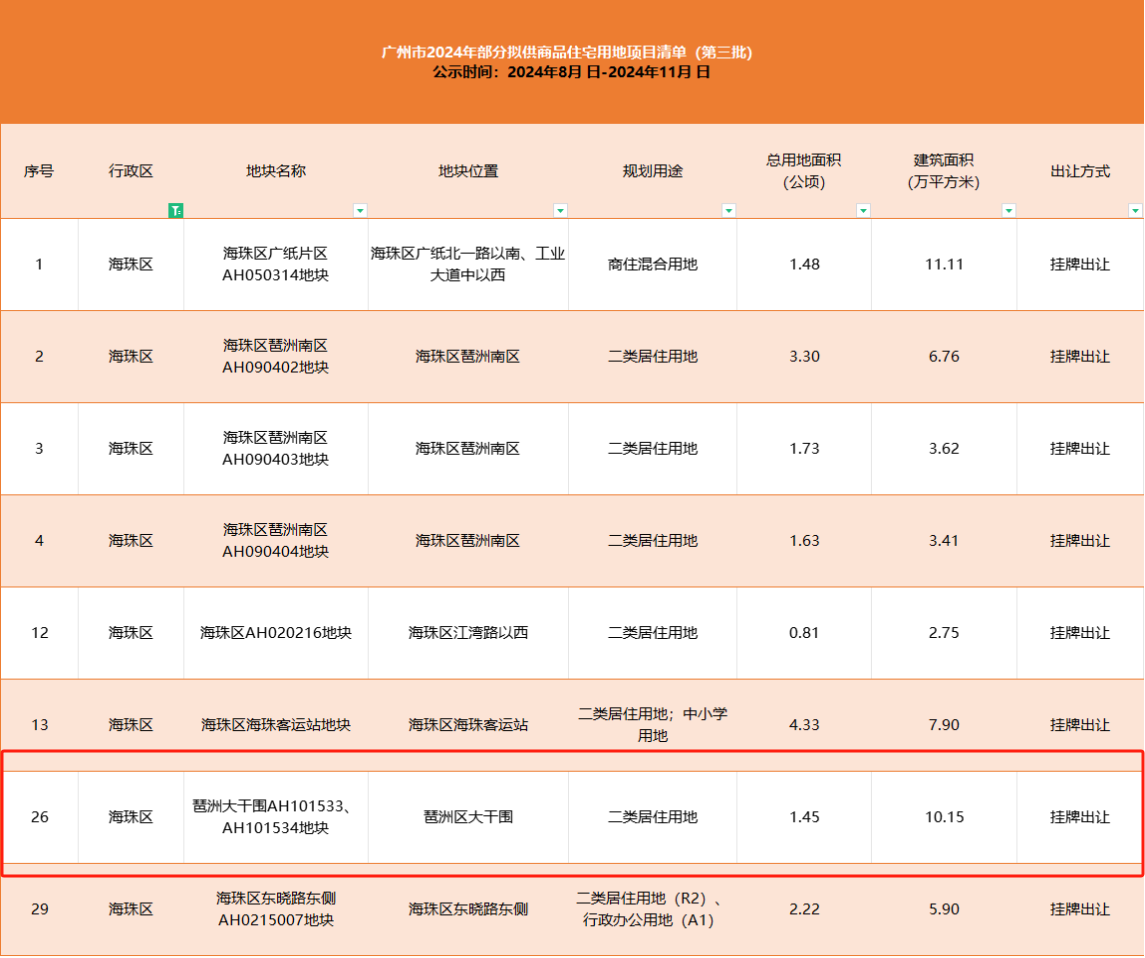The width and height of the screenshot is (1145, 958).
Task: Select the 行政区 header cell
Action: click(131, 172)
